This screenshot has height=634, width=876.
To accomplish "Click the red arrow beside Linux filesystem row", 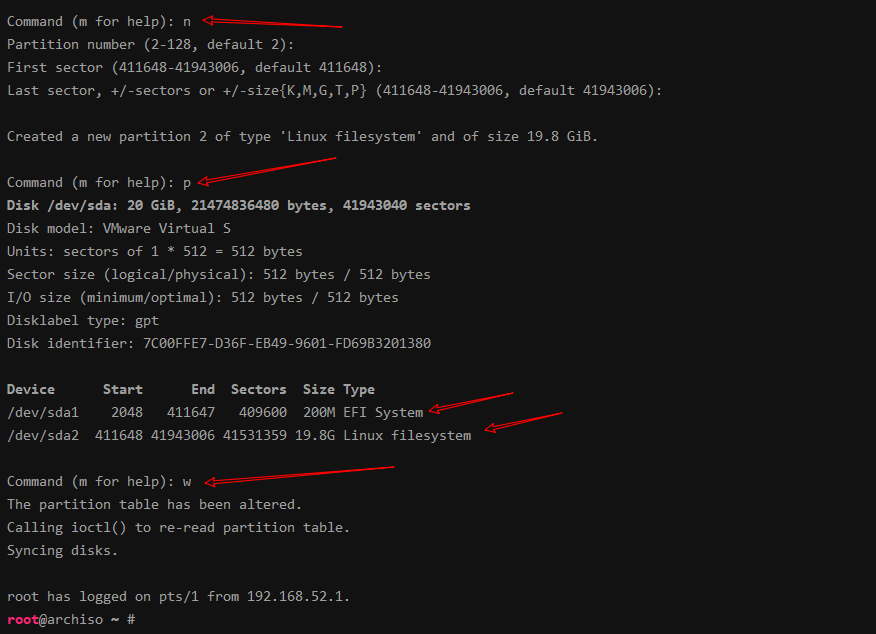I will click(523, 422).
